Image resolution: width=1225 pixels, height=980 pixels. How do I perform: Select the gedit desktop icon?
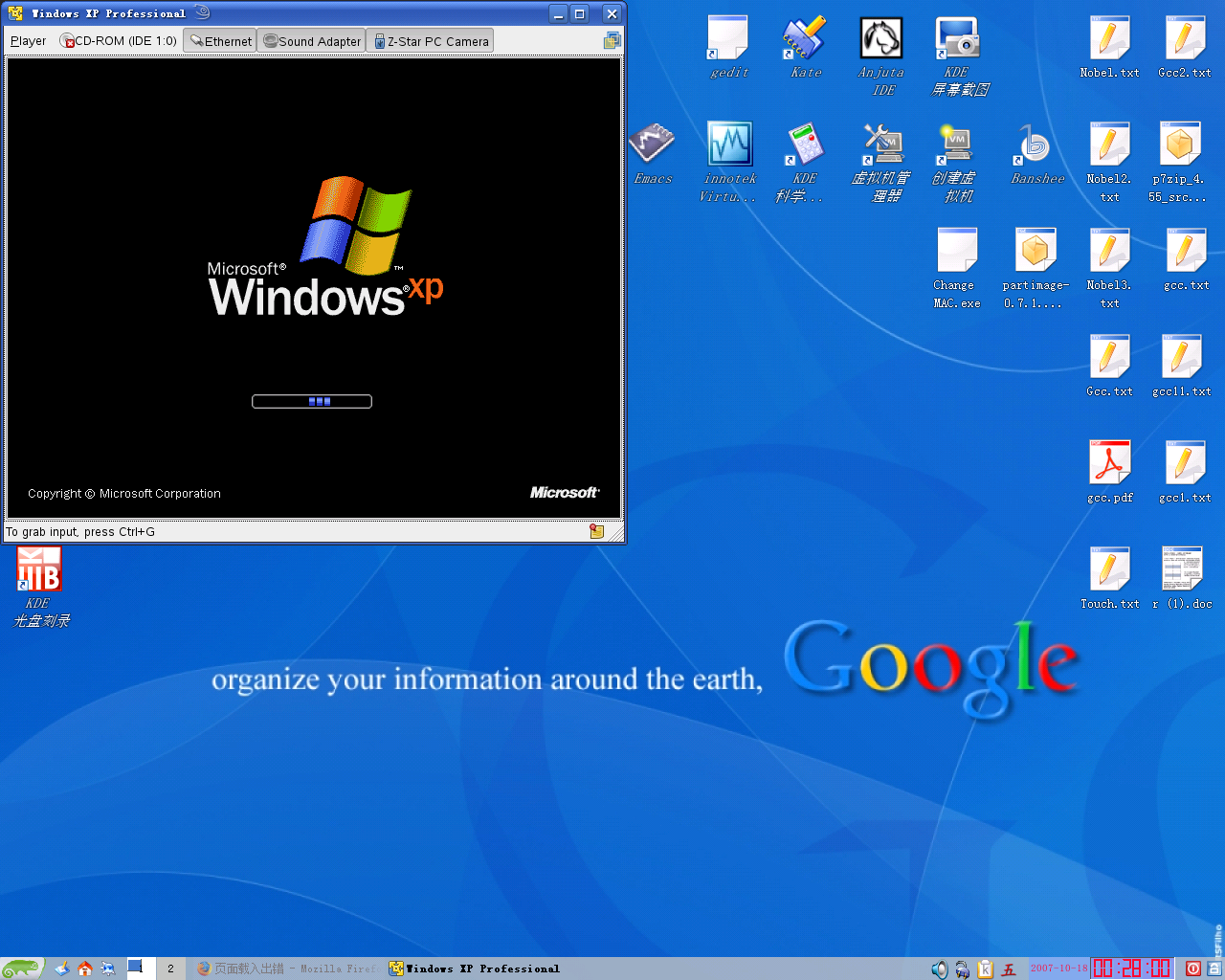[728, 48]
